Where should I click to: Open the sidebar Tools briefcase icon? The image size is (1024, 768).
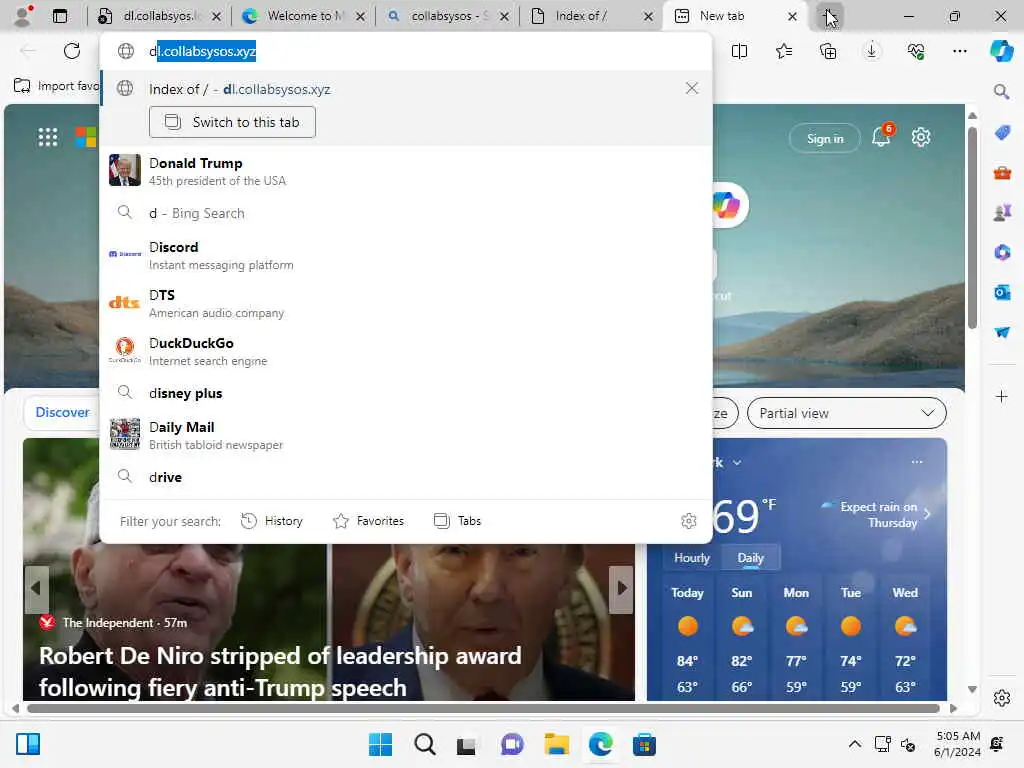pyautogui.click(x=1002, y=173)
